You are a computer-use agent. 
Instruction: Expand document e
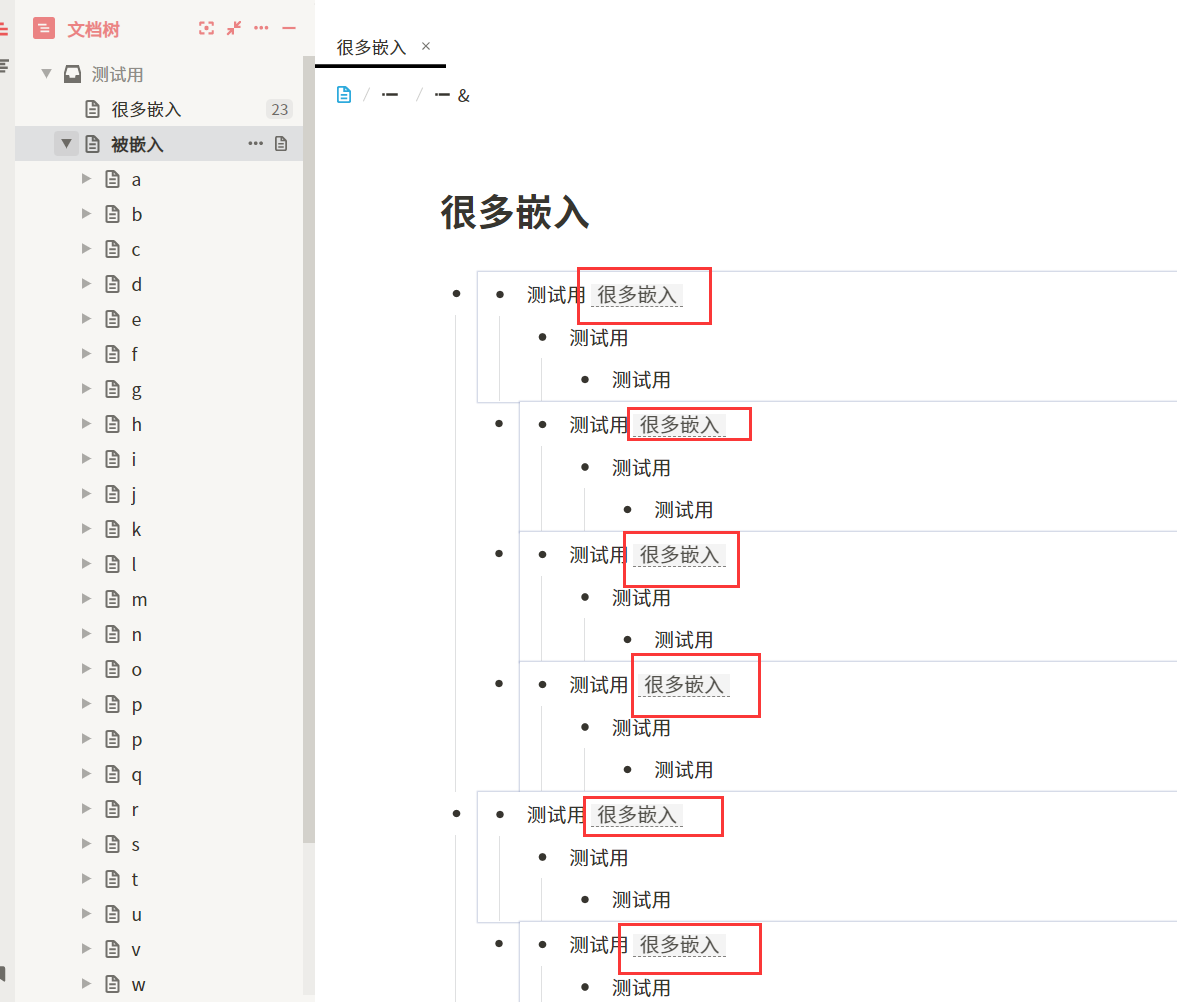(x=86, y=318)
